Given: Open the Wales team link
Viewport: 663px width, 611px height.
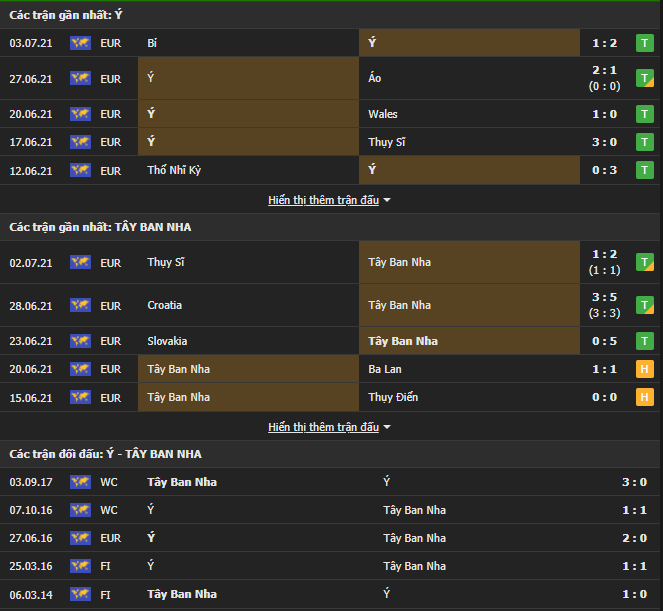Looking at the screenshot, I should (x=382, y=114).
